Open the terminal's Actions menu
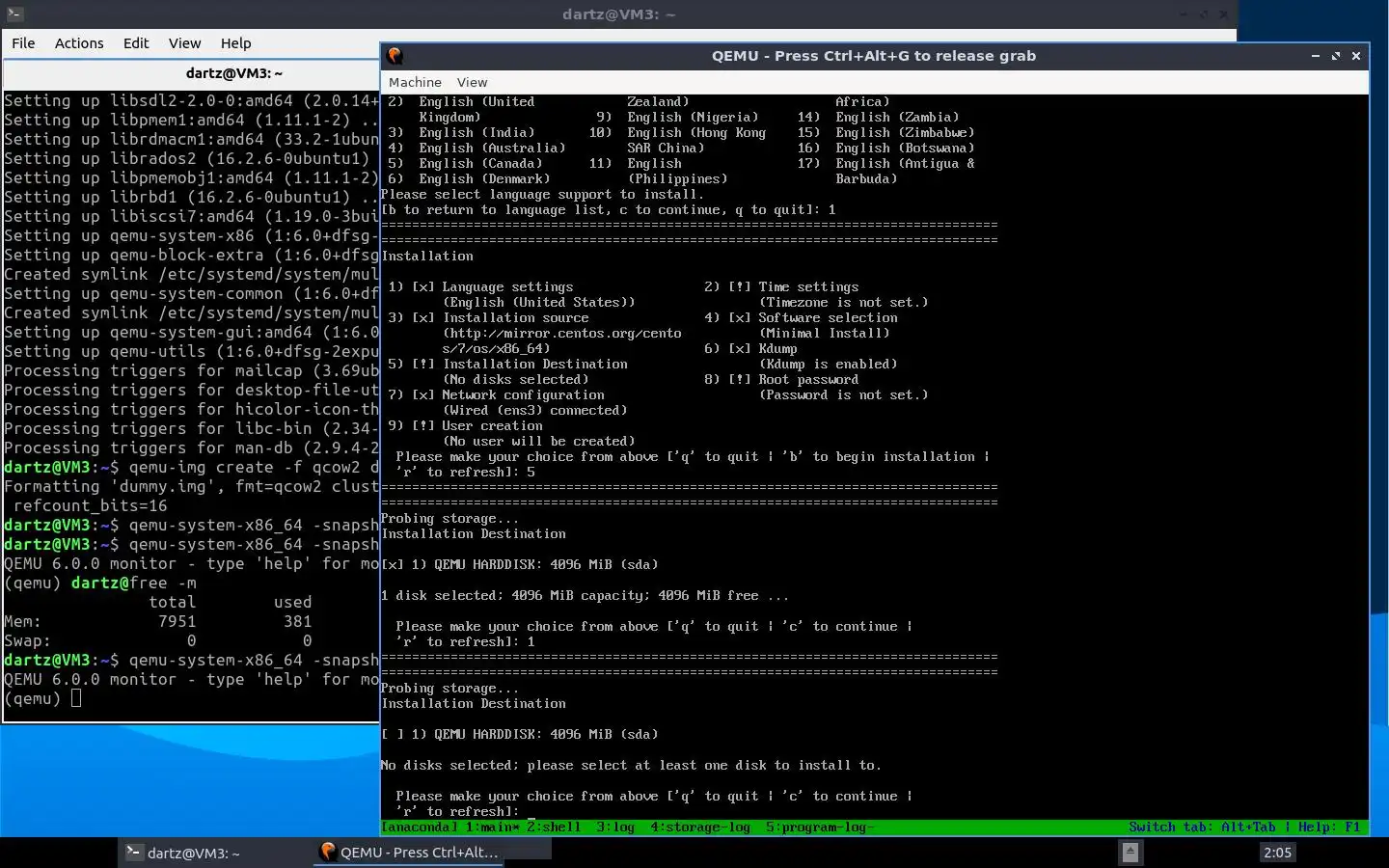The width and height of the screenshot is (1389, 868). (x=79, y=43)
